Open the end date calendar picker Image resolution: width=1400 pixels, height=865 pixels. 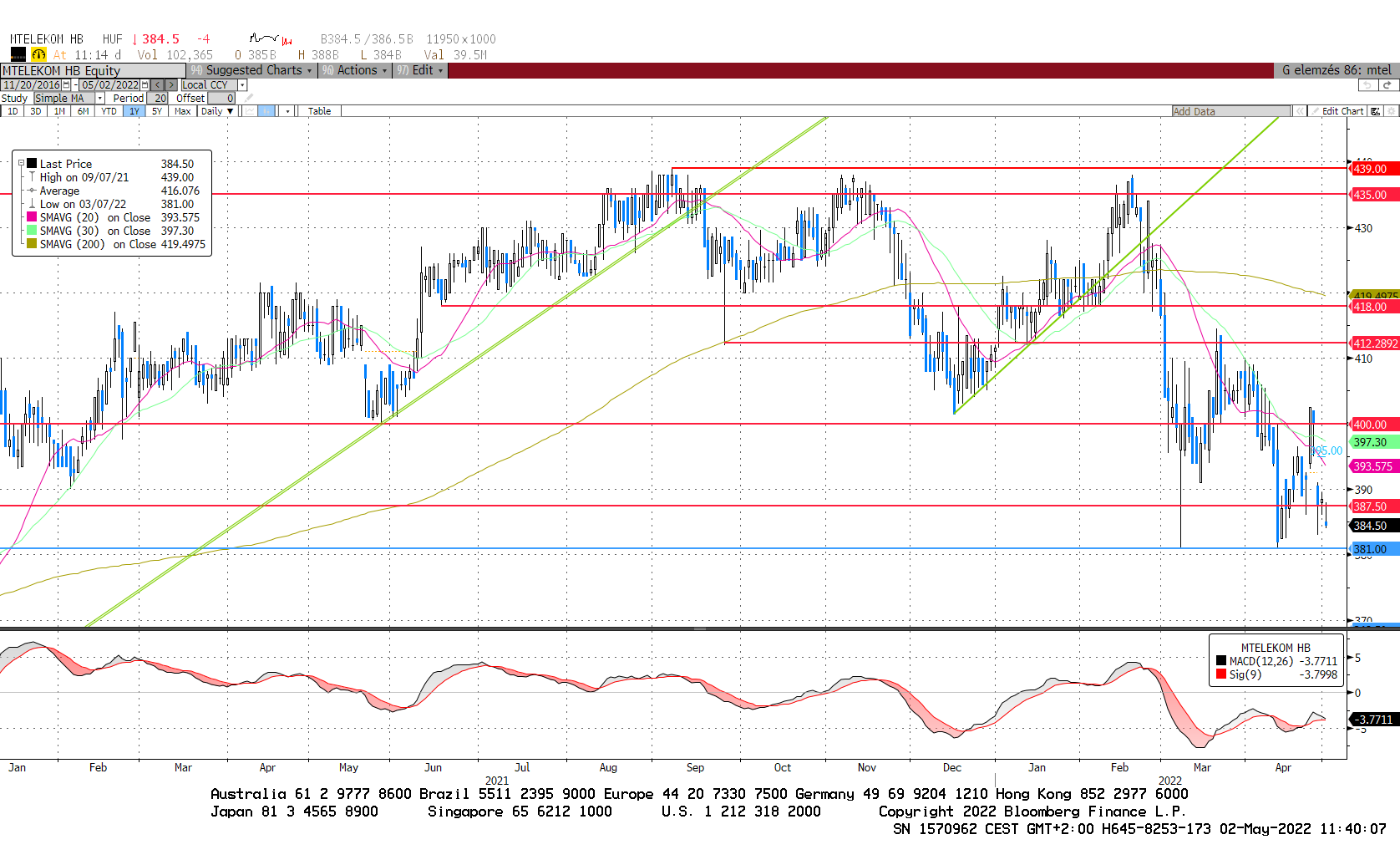click(x=145, y=85)
